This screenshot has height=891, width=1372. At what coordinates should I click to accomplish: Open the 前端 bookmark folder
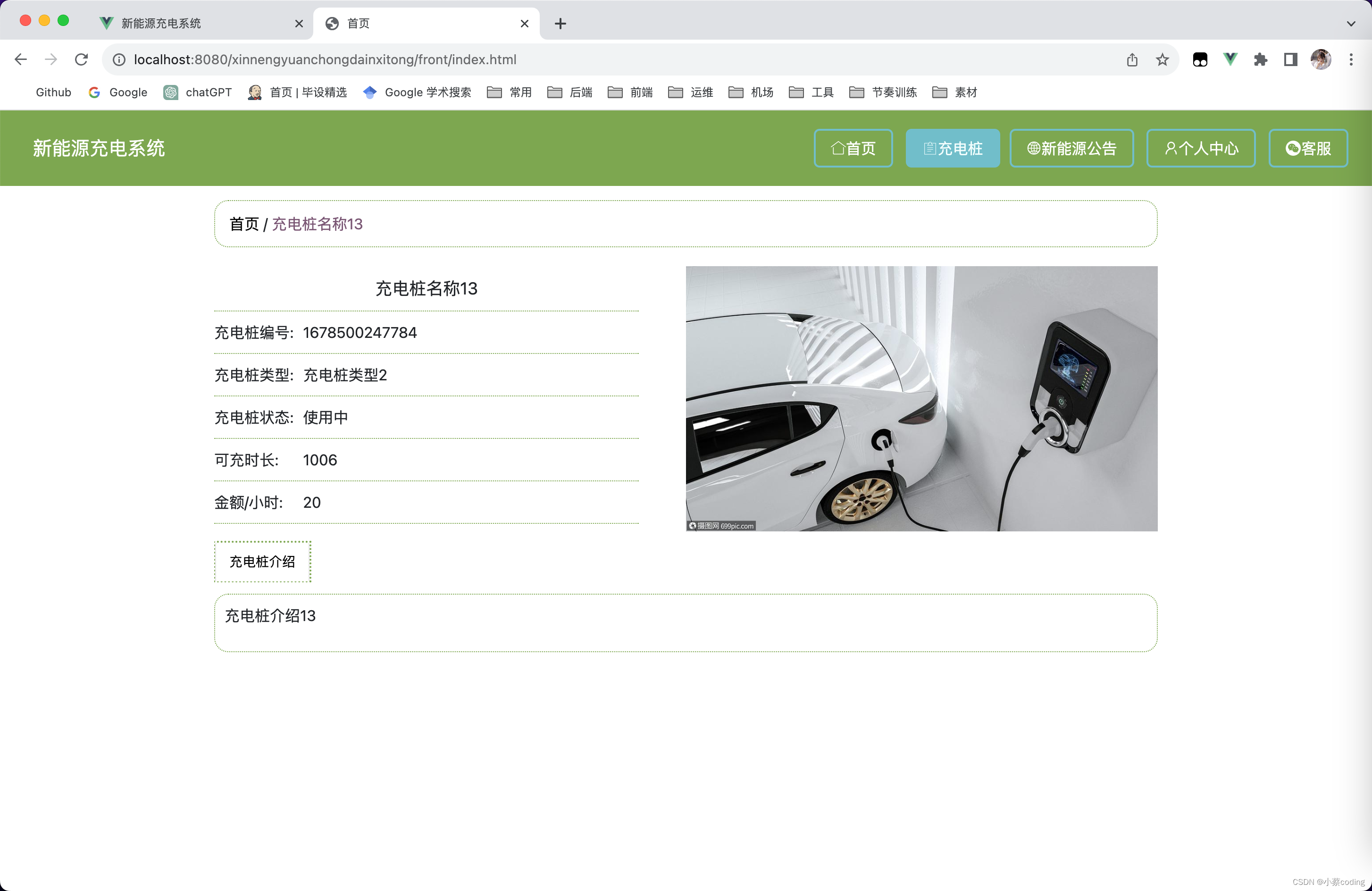[631, 92]
